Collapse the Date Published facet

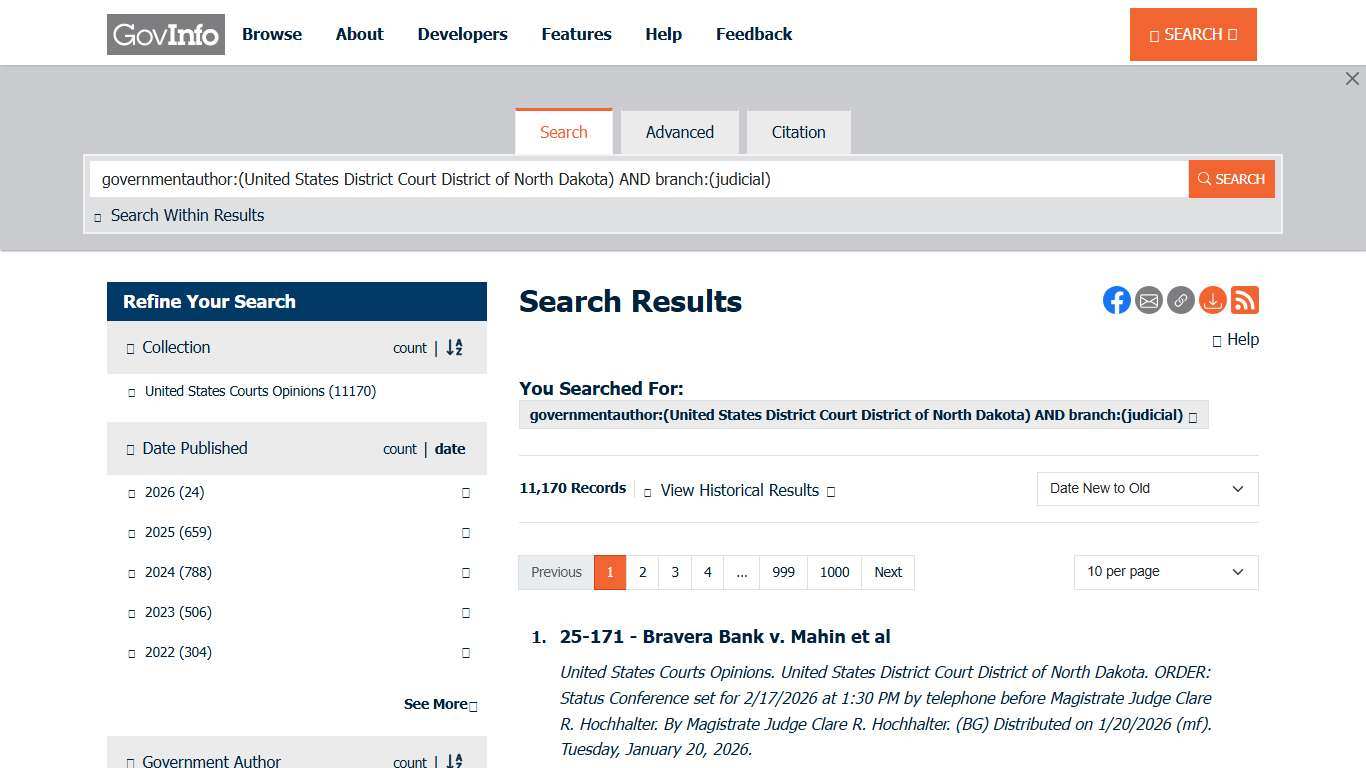click(130, 449)
